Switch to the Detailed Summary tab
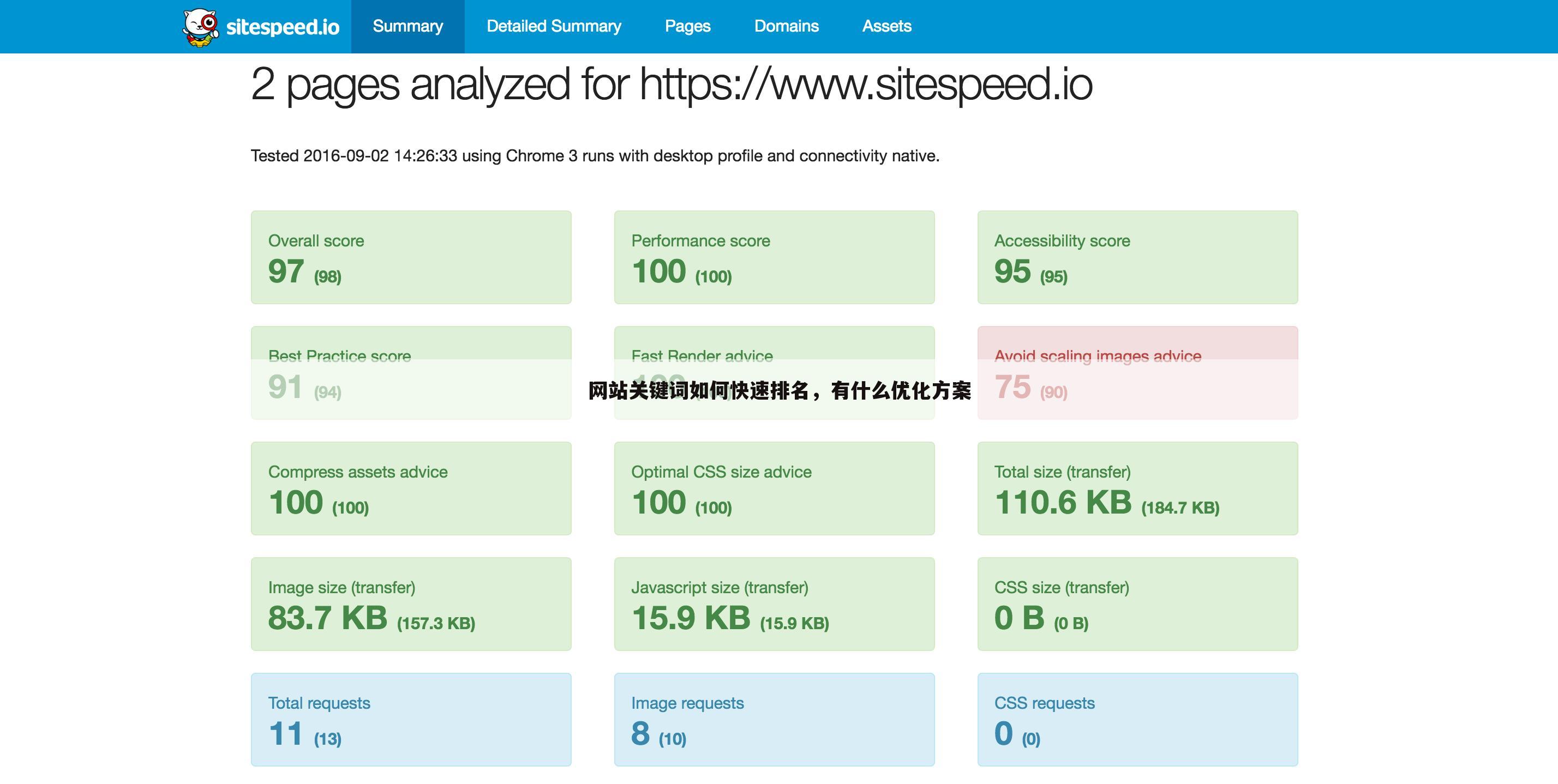The image size is (1558, 784). tap(553, 26)
